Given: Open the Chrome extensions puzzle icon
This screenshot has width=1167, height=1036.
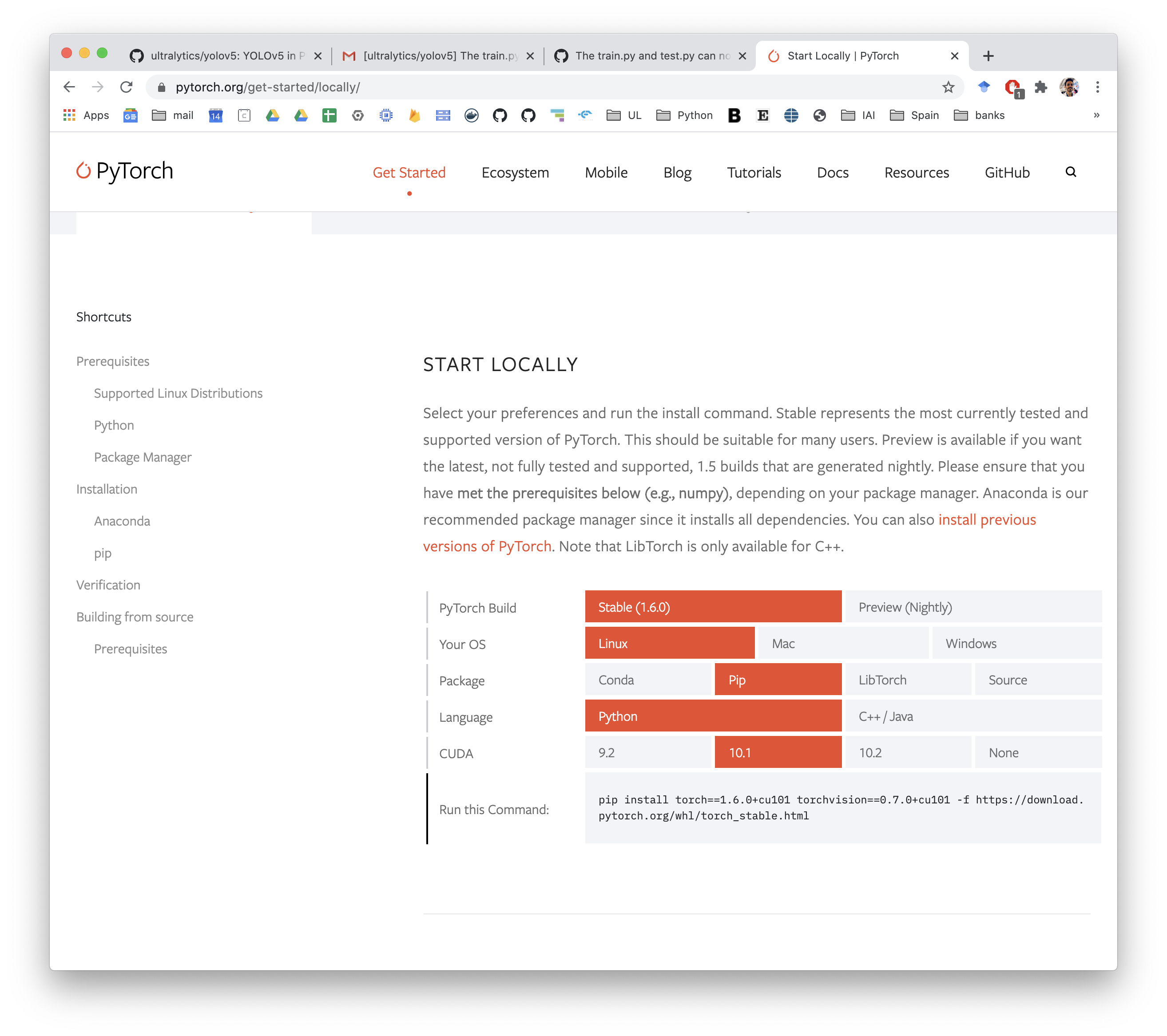Looking at the screenshot, I should click(1040, 87).
